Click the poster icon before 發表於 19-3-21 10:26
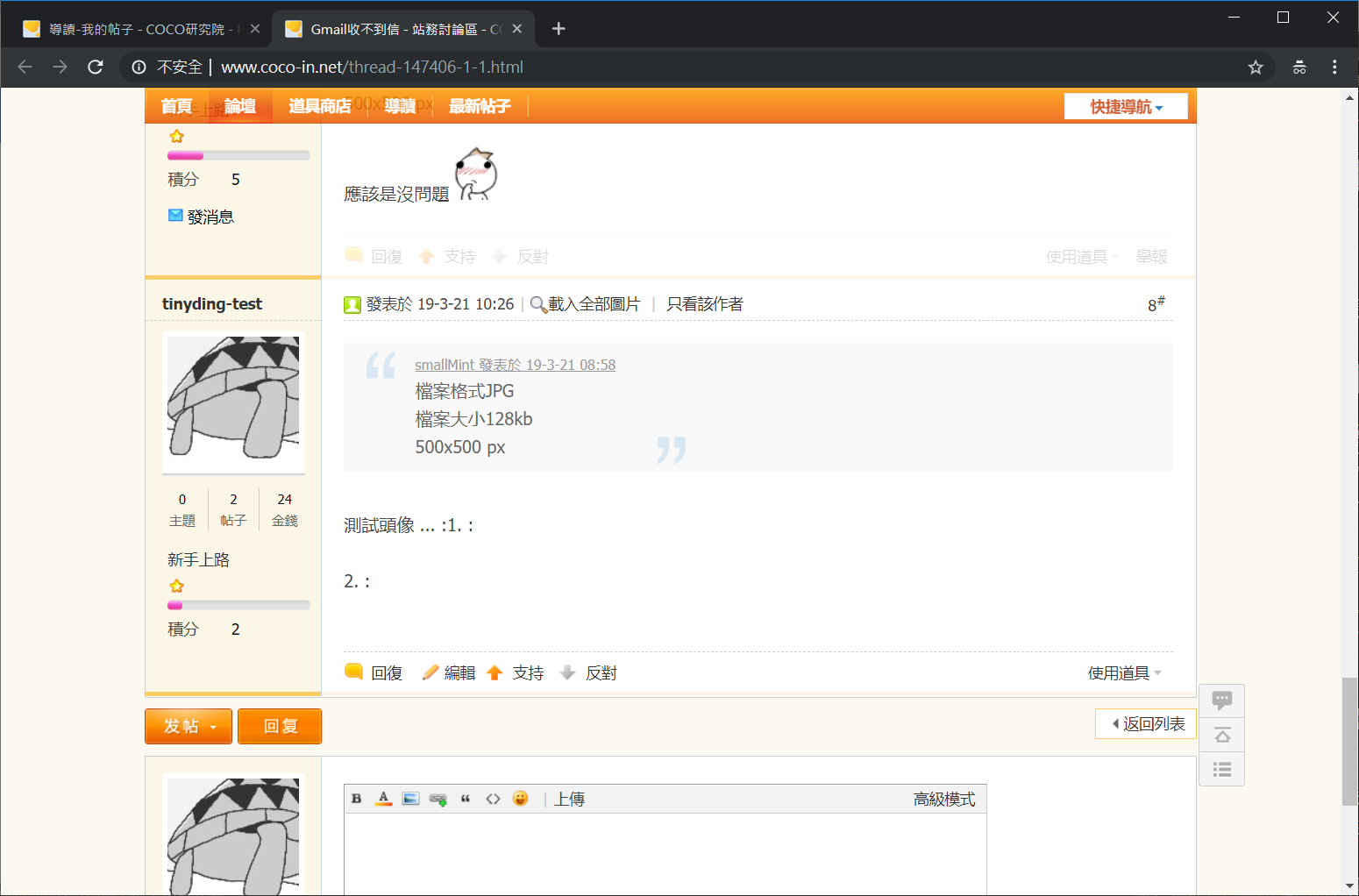 352,304
